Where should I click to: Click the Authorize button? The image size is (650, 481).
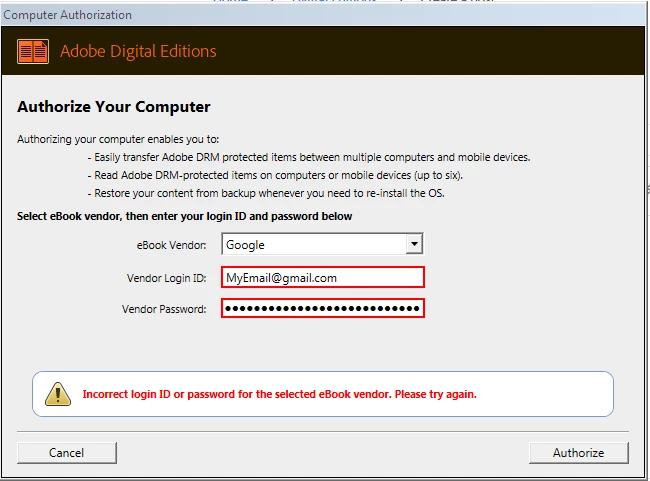[579, 453]
